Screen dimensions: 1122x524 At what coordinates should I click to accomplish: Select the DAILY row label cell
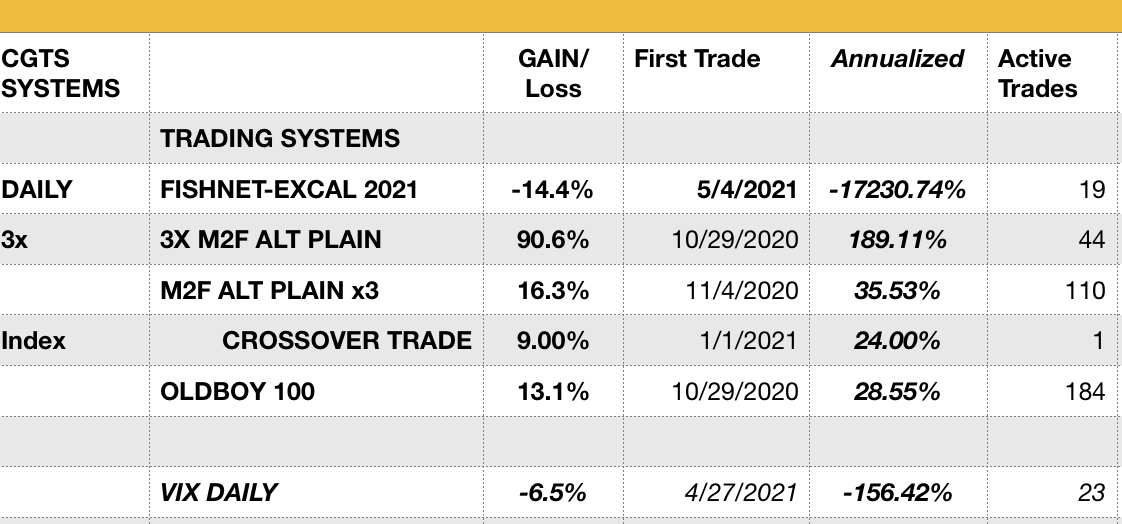tap(37, 190)
